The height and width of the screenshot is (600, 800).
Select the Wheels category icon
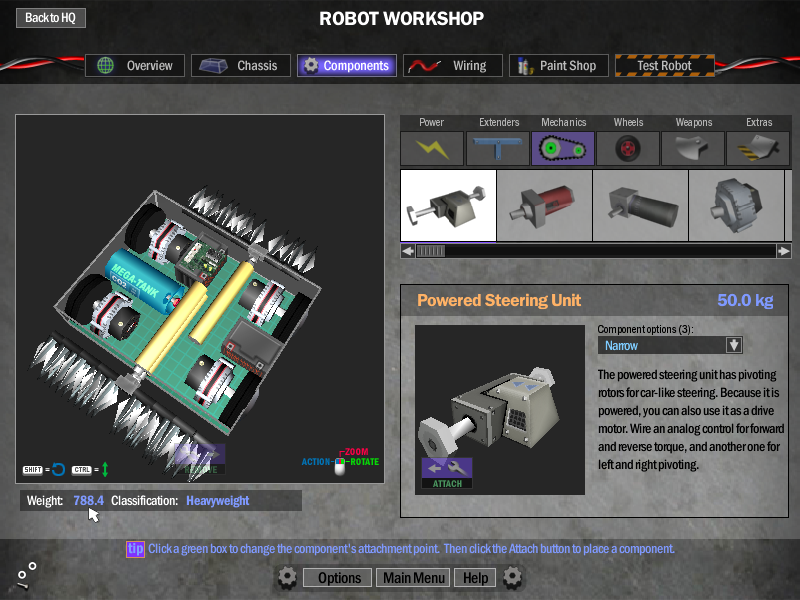tap(628, 148)
